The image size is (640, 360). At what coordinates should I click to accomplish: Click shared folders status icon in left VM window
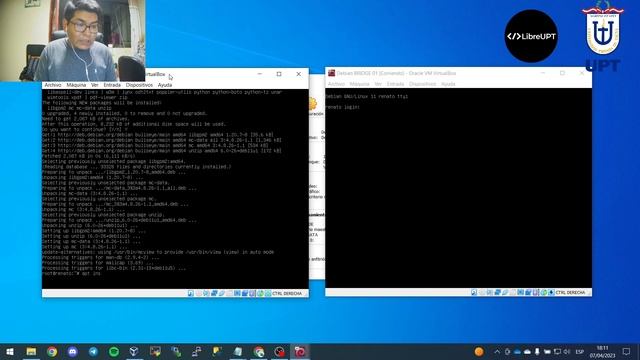[x=229, y=293]
